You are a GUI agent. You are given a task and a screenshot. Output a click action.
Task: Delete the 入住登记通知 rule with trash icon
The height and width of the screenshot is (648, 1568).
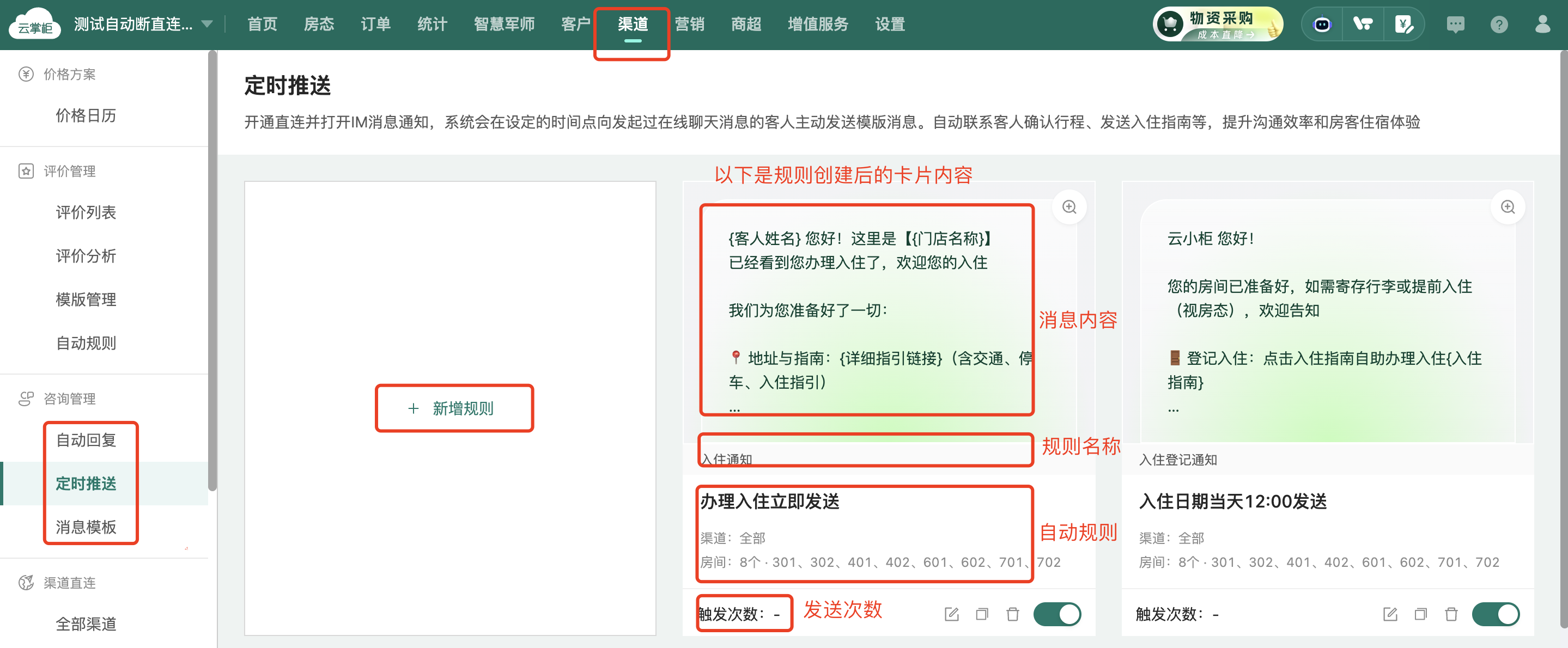(1451, 614)
